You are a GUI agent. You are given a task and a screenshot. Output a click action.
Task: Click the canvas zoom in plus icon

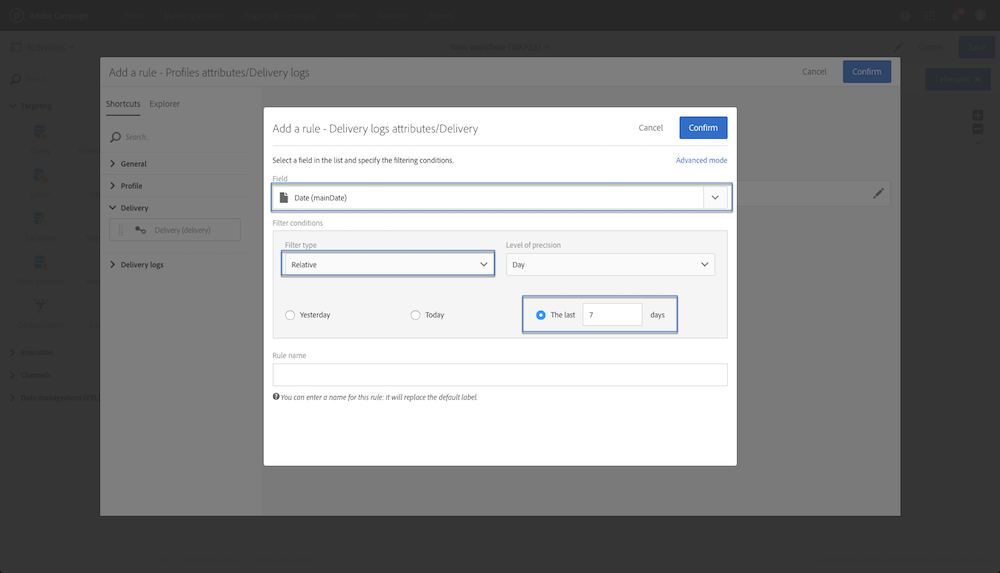tap(978, 115)
